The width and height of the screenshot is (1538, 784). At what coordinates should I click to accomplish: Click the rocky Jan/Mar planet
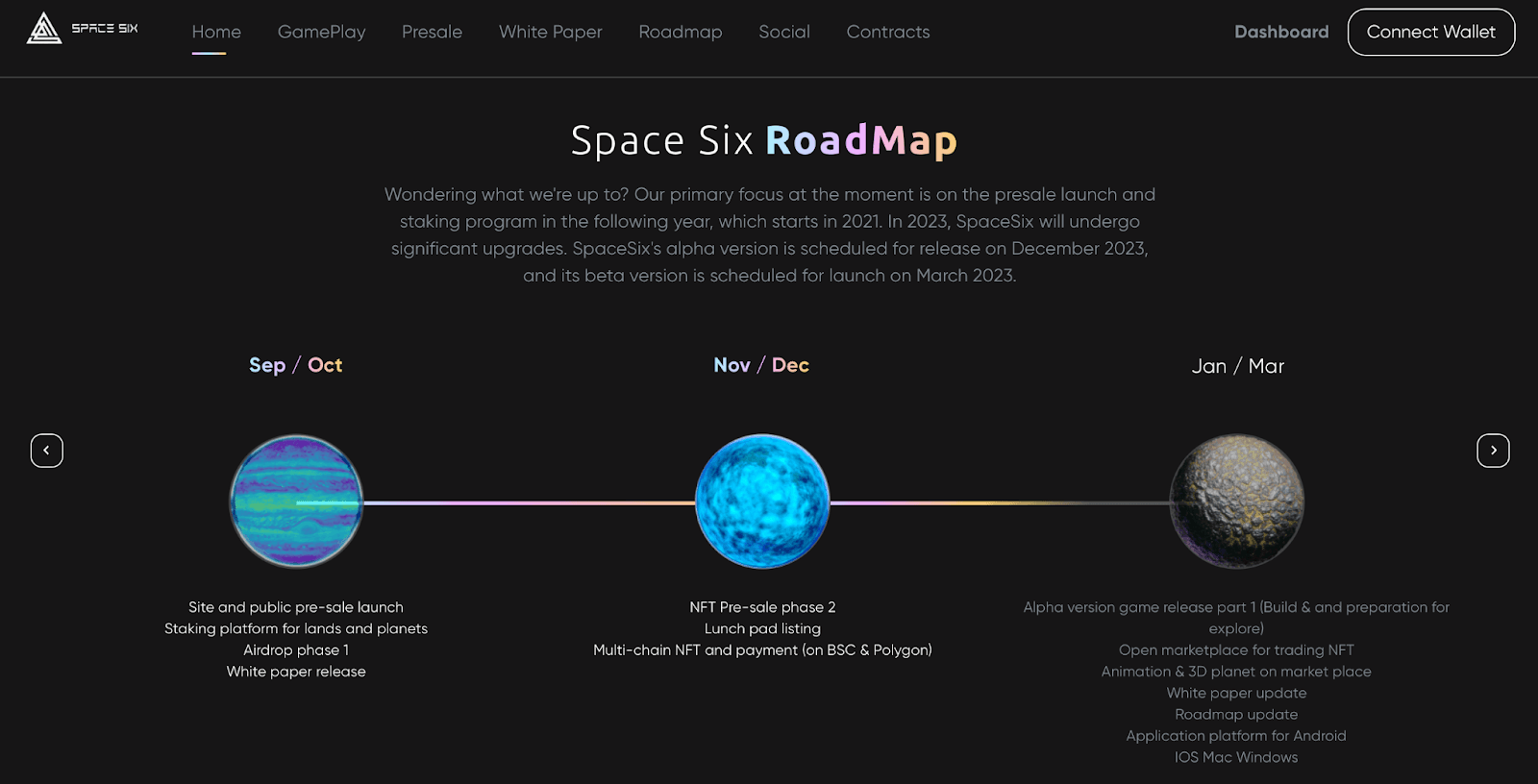tap(1236, 501)
